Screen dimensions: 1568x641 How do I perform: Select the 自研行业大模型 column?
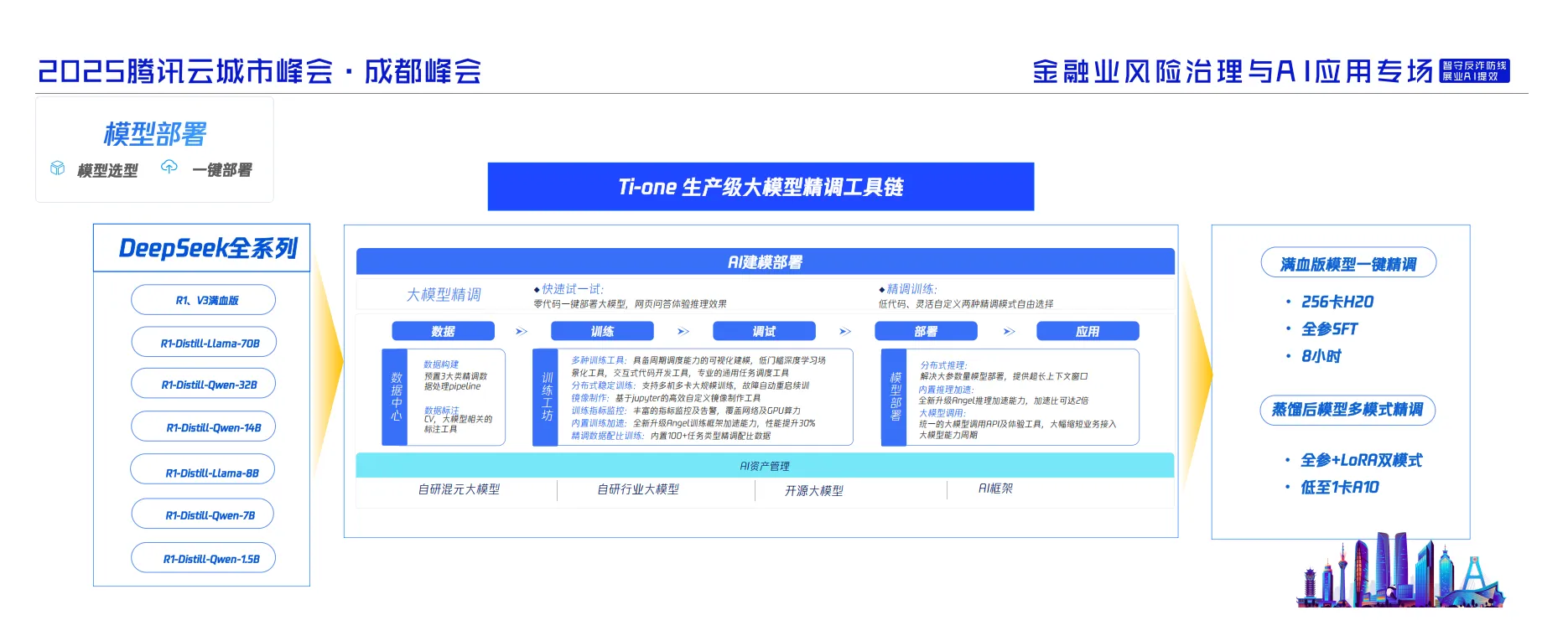coord(638,489)
